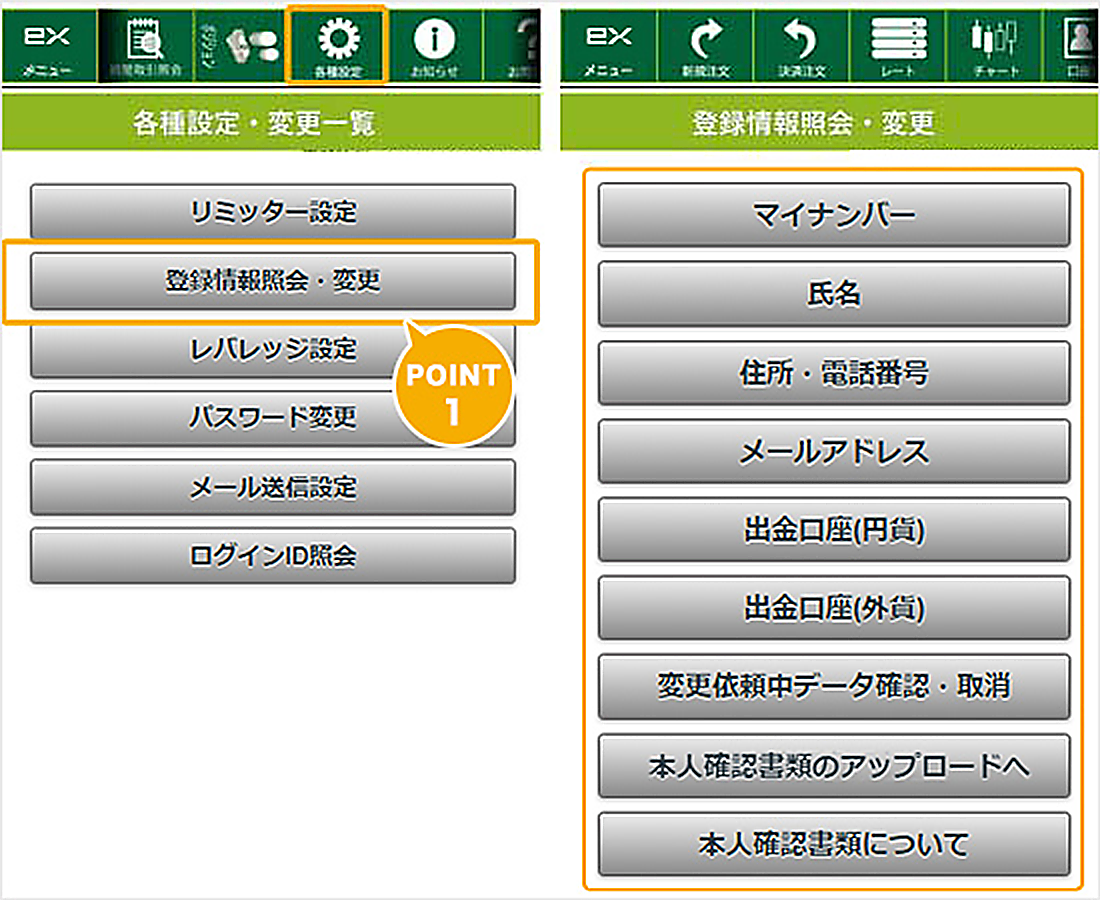Viewport: 1100px width, 900px height.
Task: Open the リミッター設定 option
Action: click(x=272, y=212)
